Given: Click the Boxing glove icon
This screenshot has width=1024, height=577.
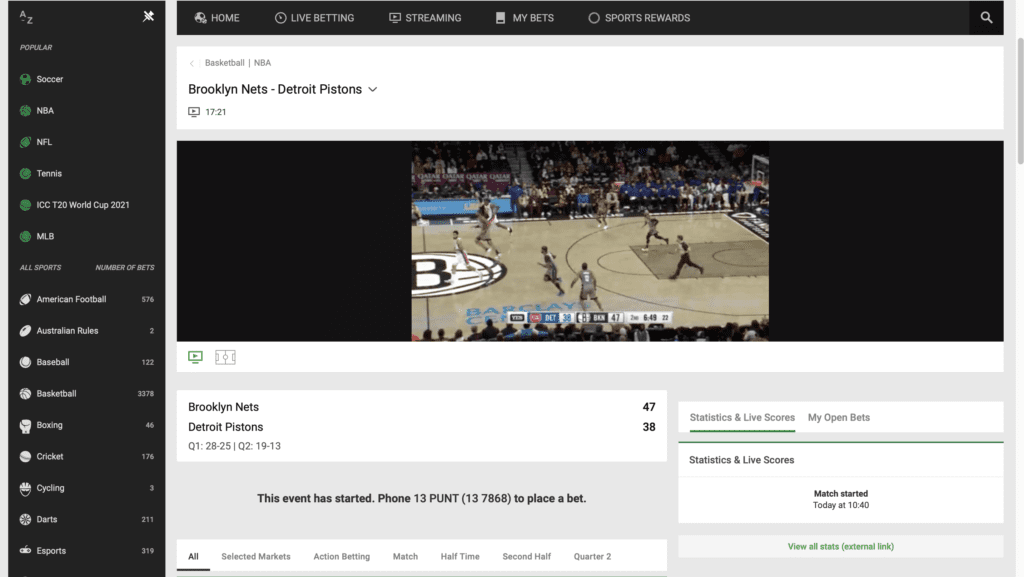Looking at the screenshot, I should (x=26, y=425).
